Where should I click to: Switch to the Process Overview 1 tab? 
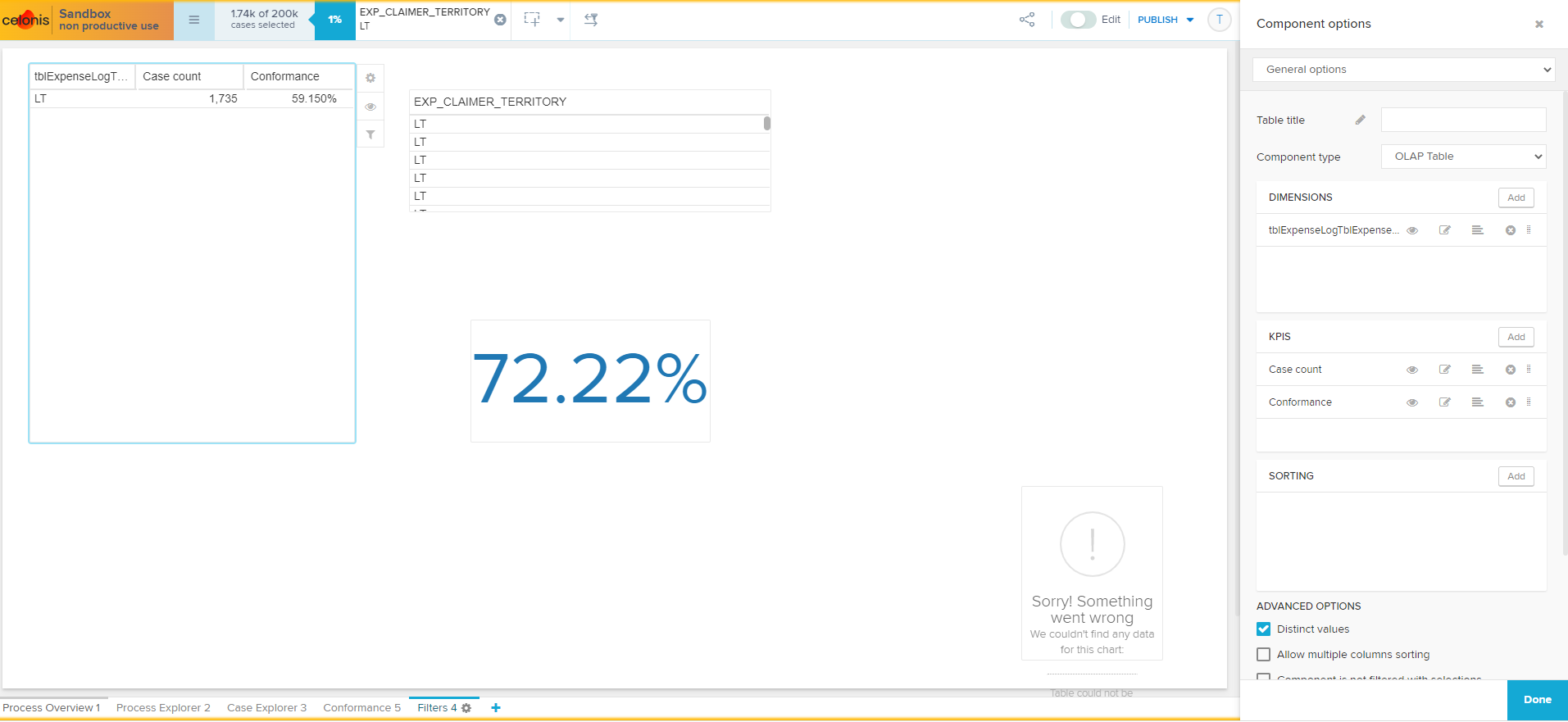click(52, 708)
